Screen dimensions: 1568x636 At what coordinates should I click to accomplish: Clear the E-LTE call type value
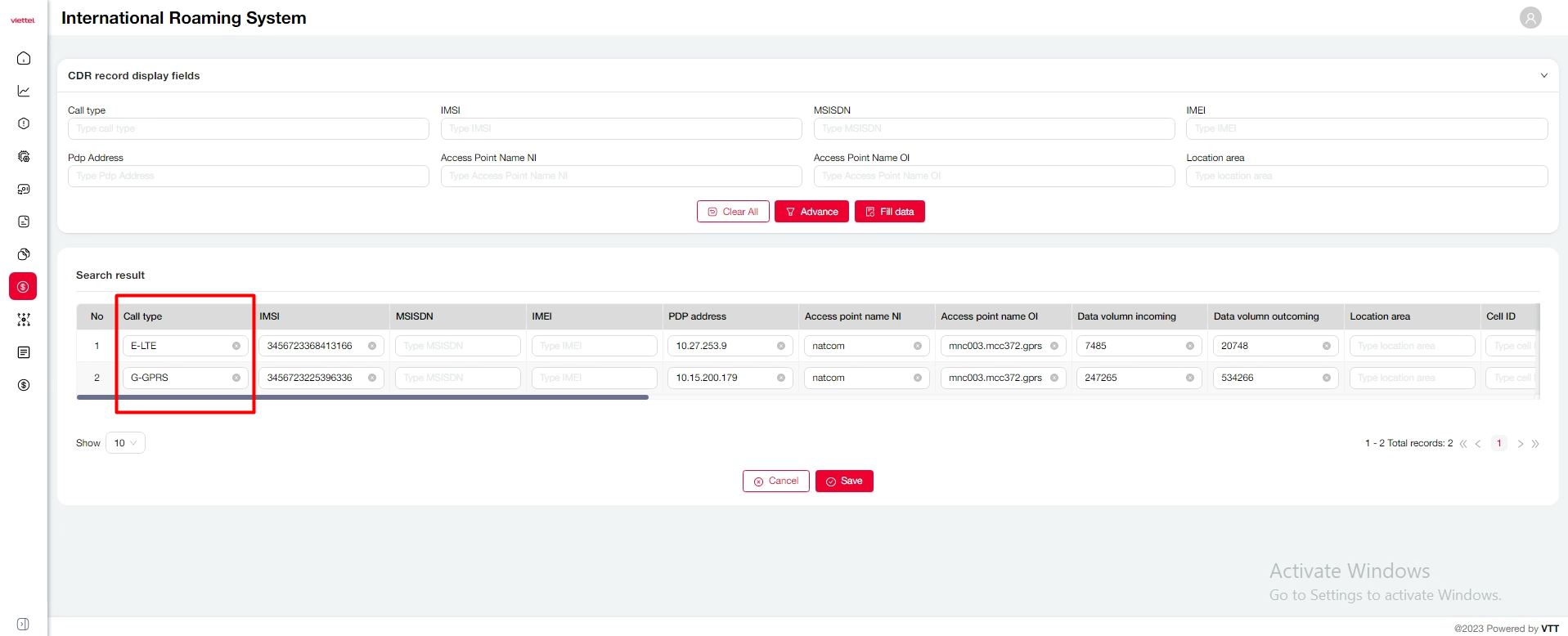click(x=236, y=346)
